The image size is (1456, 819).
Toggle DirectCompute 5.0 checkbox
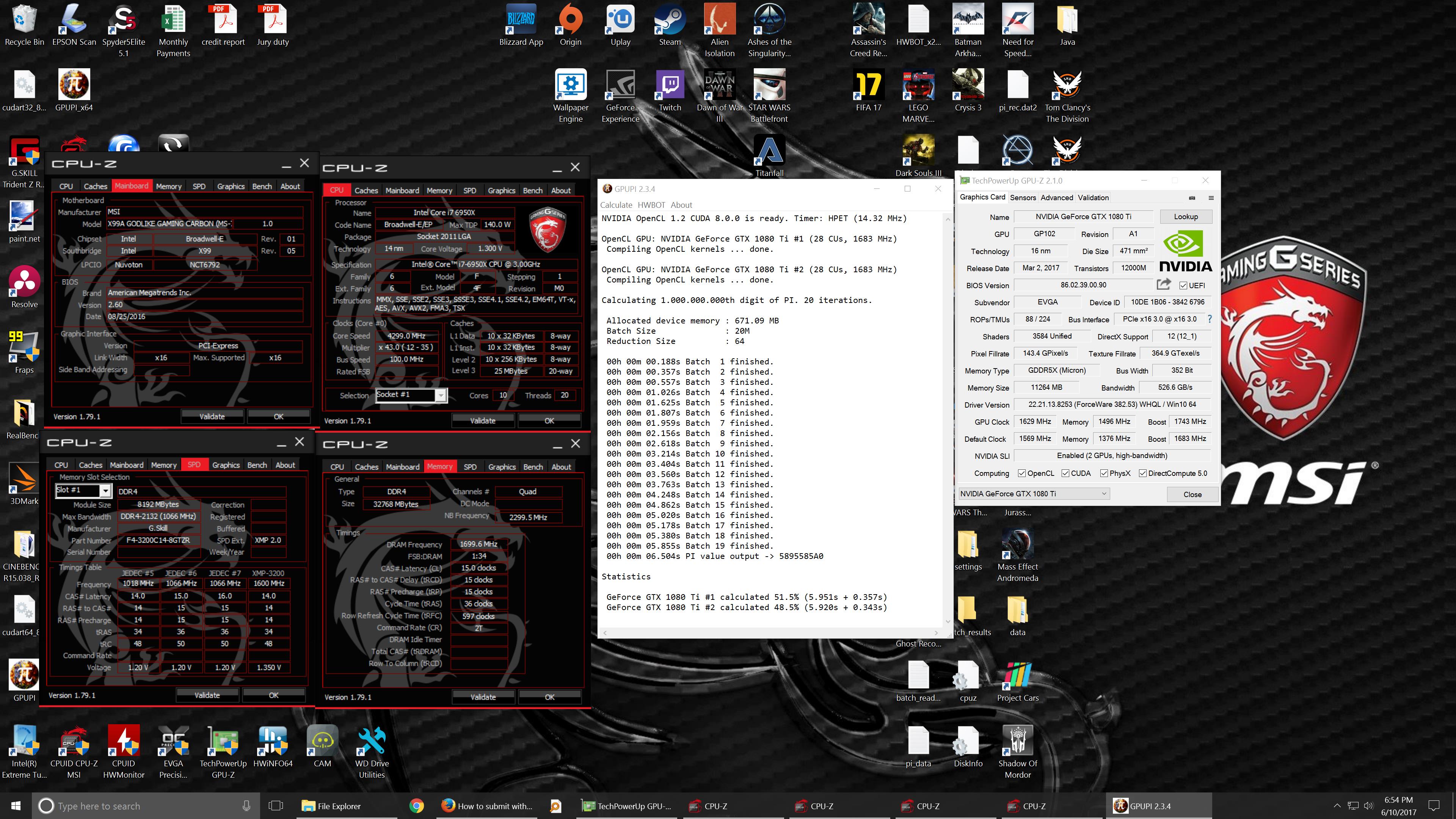pos(1142,473)
